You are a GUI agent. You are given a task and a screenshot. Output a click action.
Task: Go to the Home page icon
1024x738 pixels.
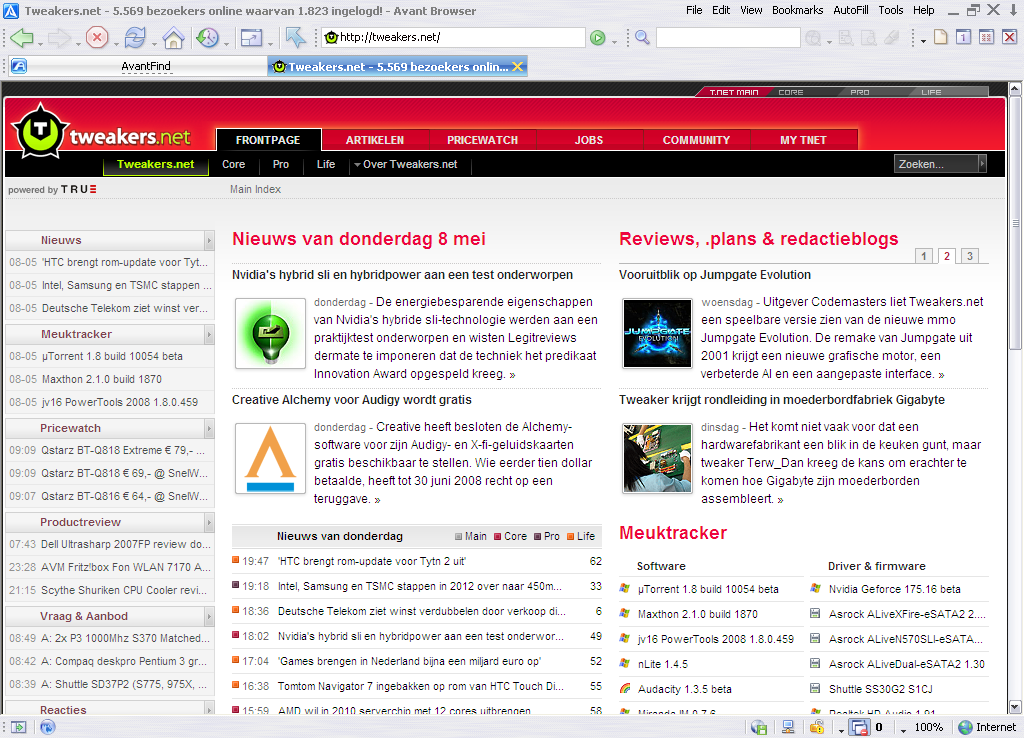(x=173, y=38)
